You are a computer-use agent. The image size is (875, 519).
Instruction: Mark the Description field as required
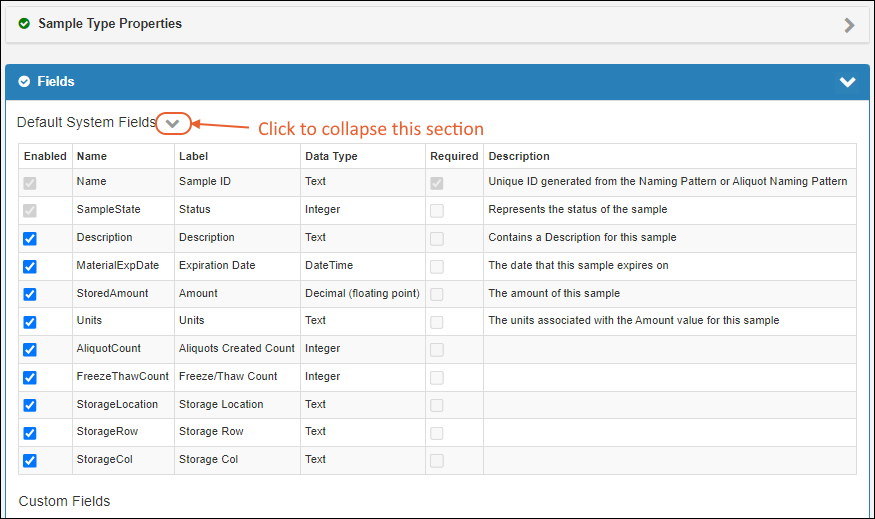(x=437, y=239)
